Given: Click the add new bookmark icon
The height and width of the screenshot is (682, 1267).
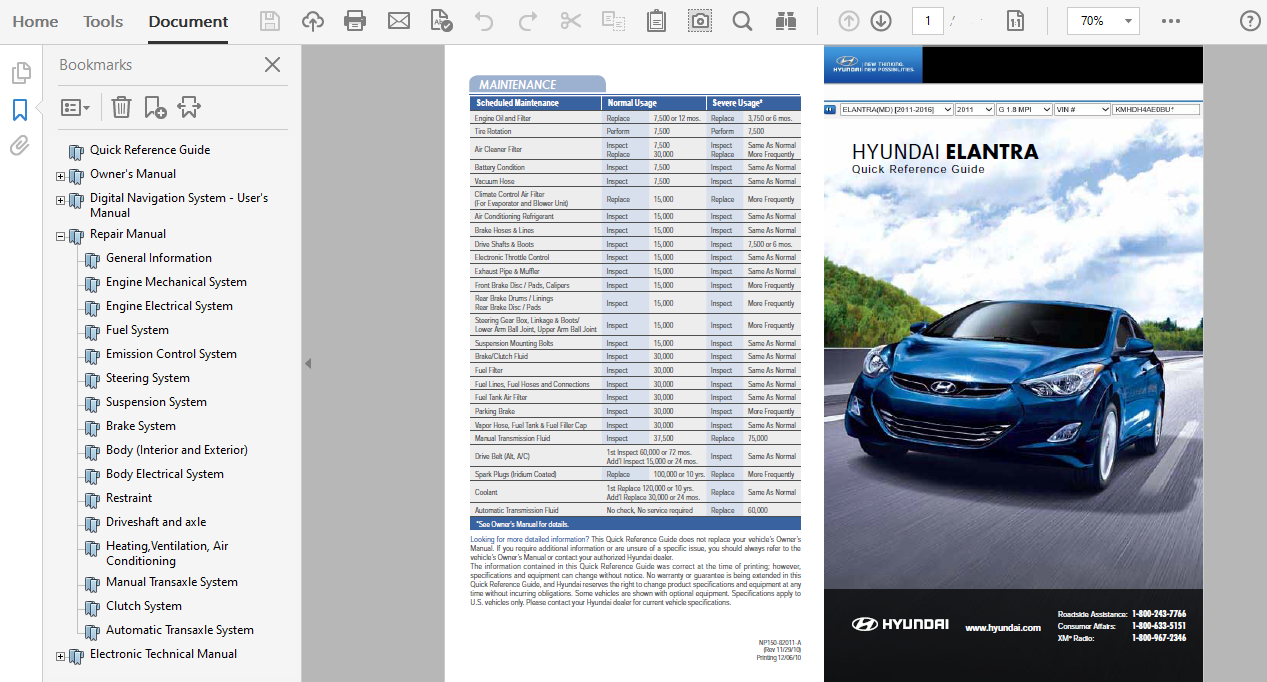Looking at the screenshot, I should click(x=155, y=107).
